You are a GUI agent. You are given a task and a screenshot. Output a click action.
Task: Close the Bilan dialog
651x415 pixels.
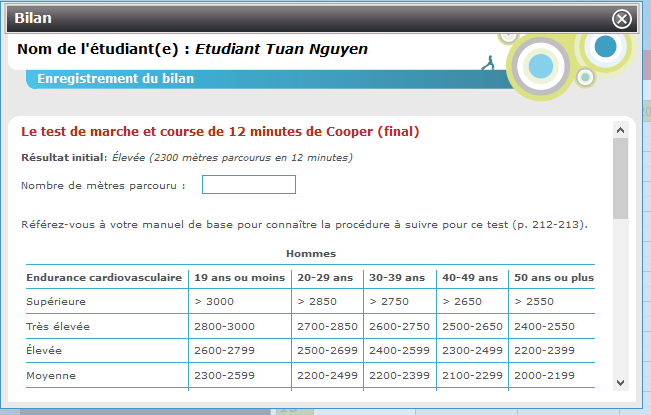622,18
